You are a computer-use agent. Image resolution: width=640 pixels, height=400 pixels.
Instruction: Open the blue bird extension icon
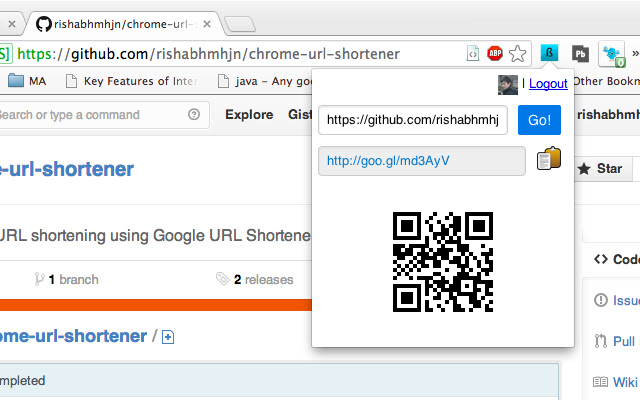[x=612, y=54]
